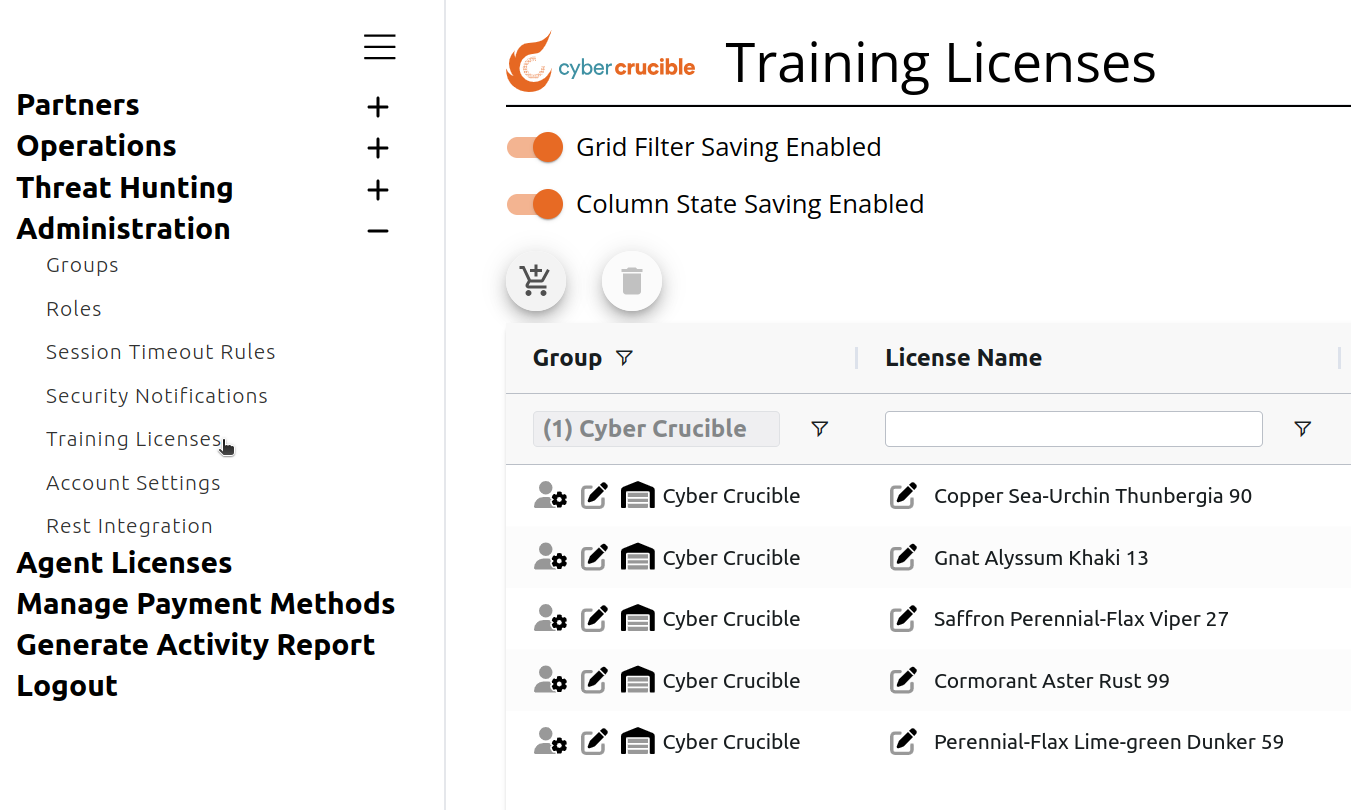The image size is (1351, 810).
Task: Click the add license cart icon
Action: point(536,281)
